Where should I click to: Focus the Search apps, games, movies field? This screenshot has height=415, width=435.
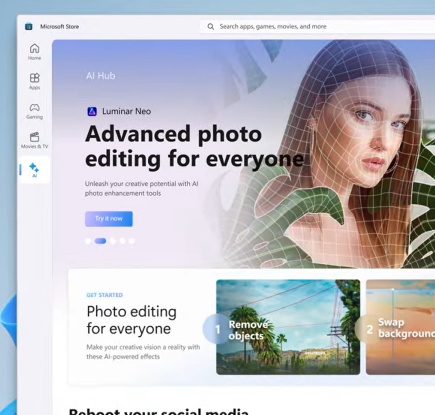(317, 27)
